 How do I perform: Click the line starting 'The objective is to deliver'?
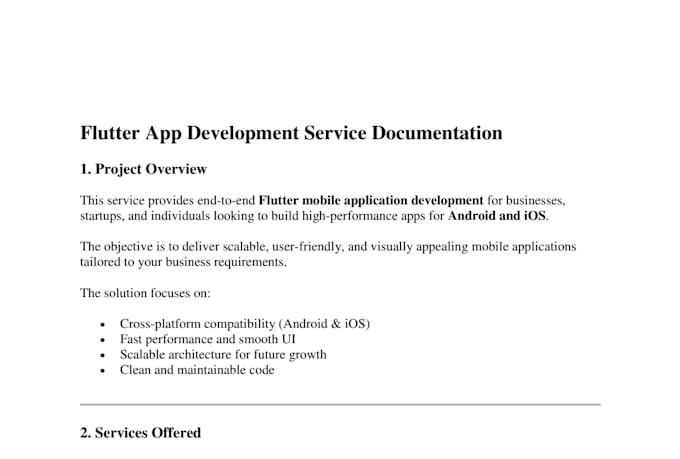click(328, 247)
